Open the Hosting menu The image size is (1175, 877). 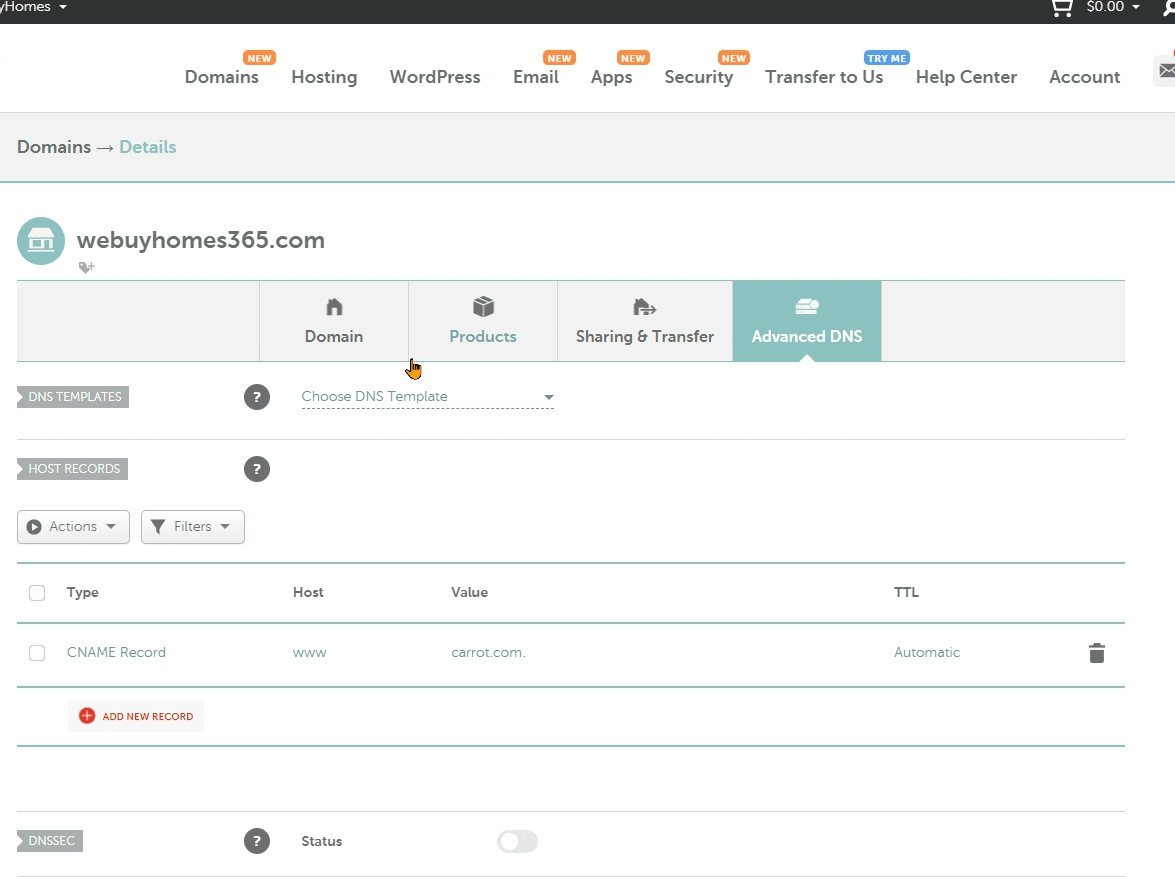(324, 76)
